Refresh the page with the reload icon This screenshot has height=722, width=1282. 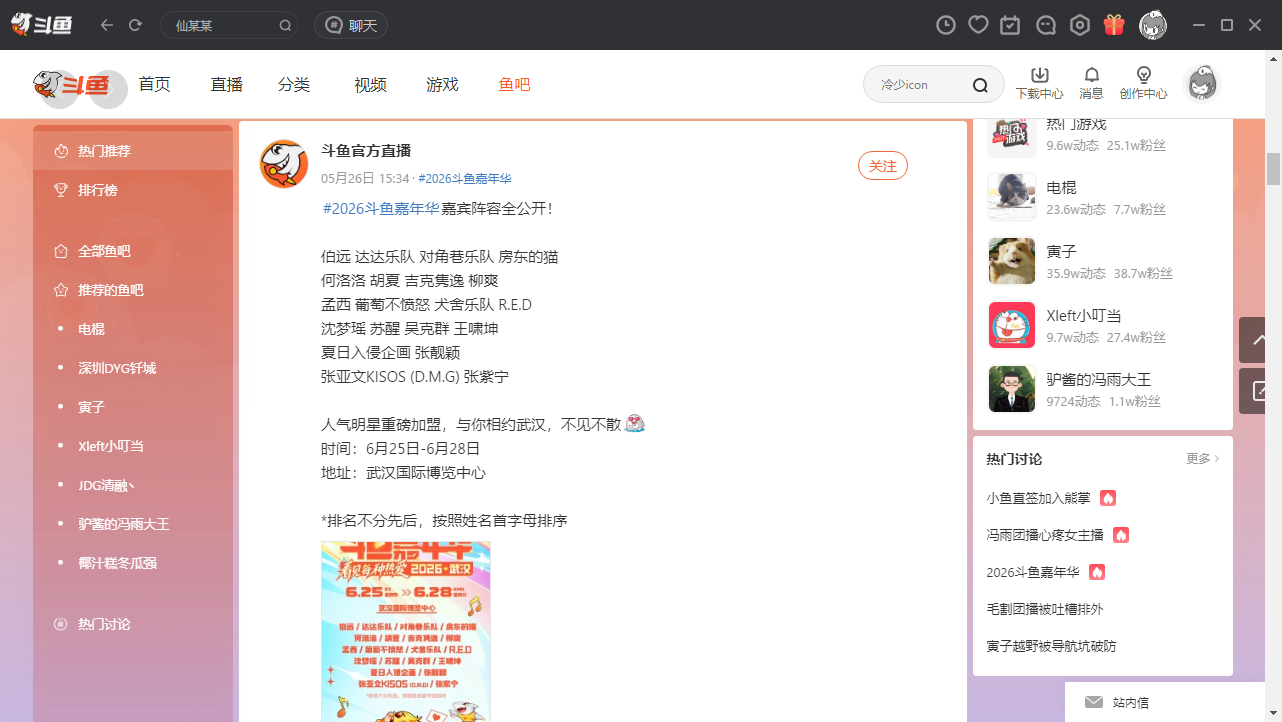tap(135, 25)
